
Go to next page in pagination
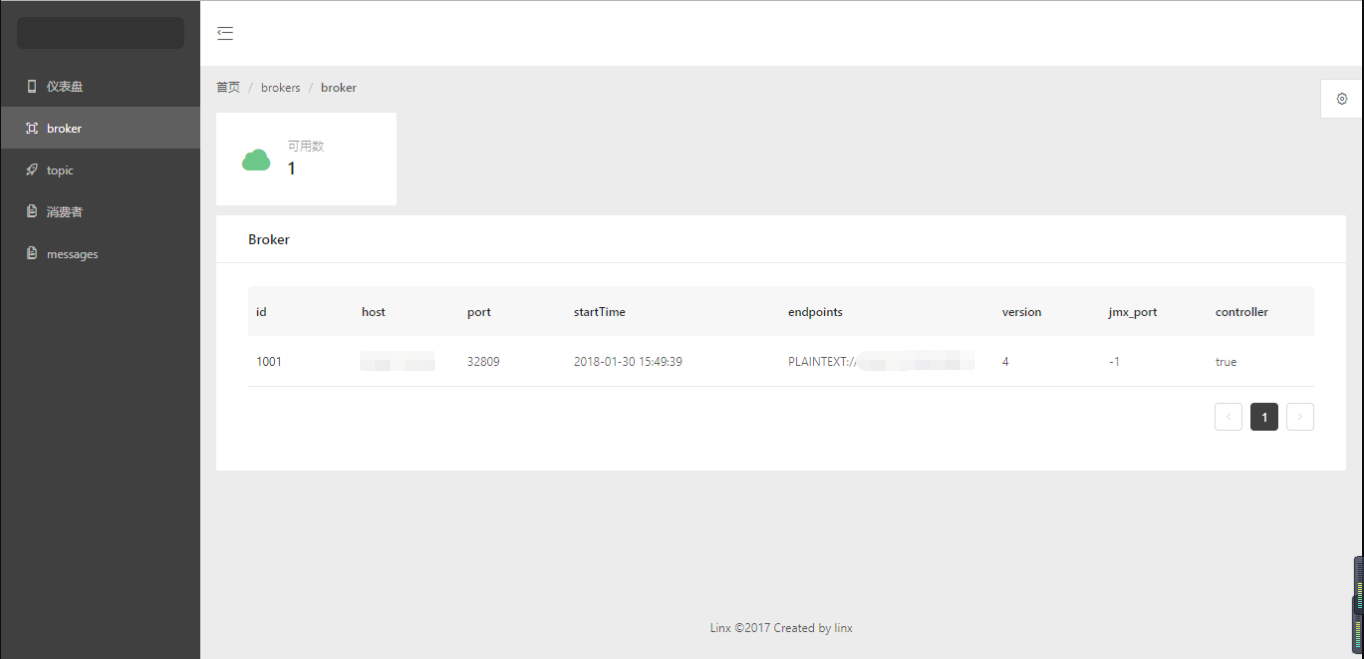1300,417
